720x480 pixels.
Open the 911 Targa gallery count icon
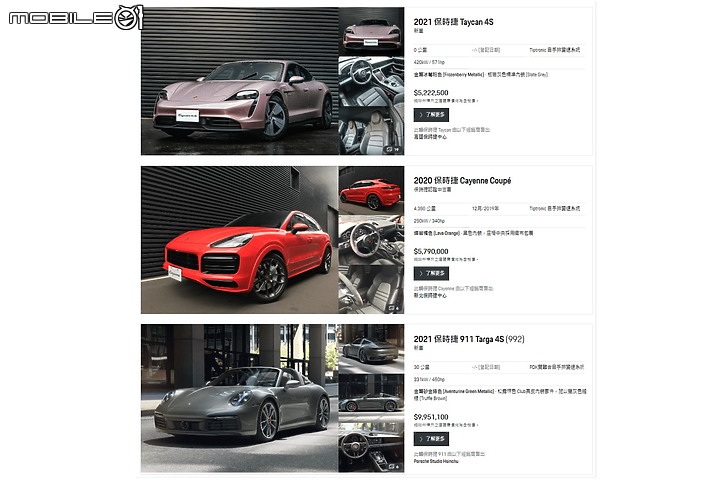pyautogui.click(x=393, y=467)
